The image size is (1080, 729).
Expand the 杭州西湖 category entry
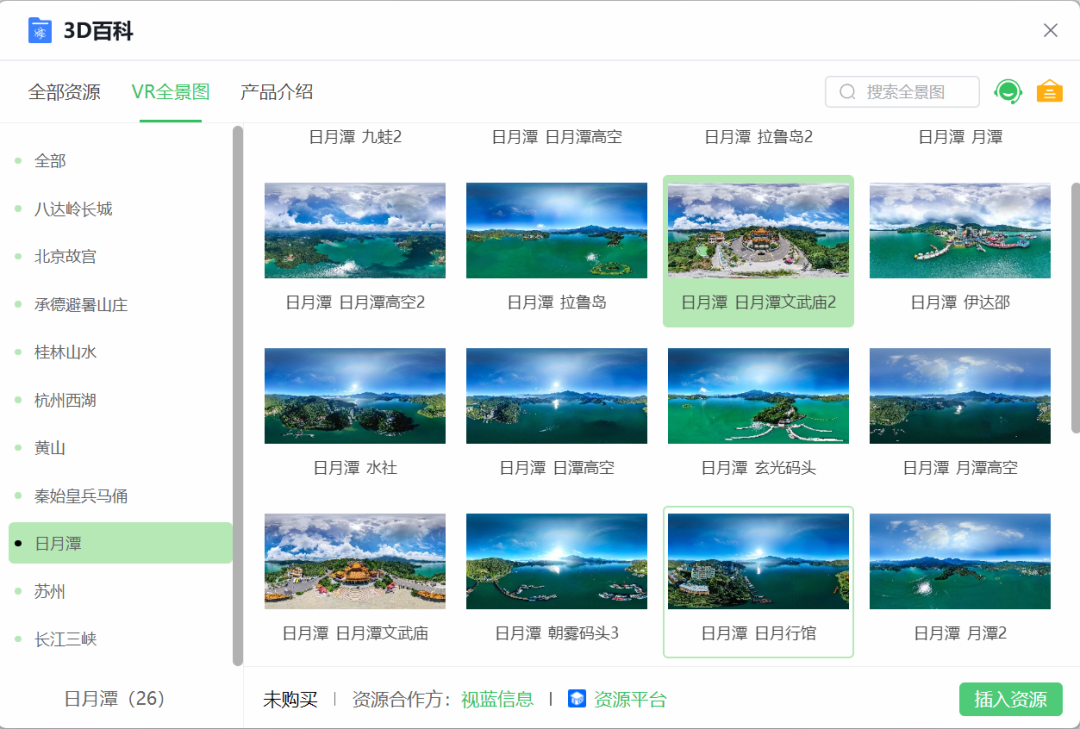(65, 400)
